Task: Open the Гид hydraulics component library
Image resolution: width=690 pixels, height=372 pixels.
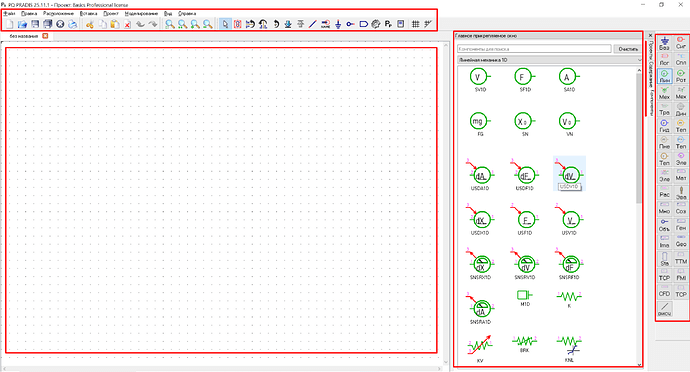Action: 664,126
